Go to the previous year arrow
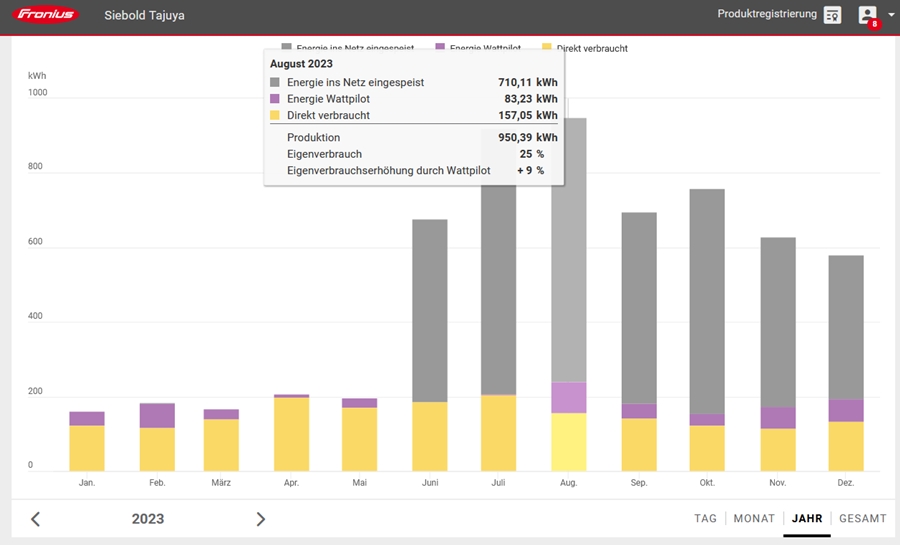 point(35,519)
